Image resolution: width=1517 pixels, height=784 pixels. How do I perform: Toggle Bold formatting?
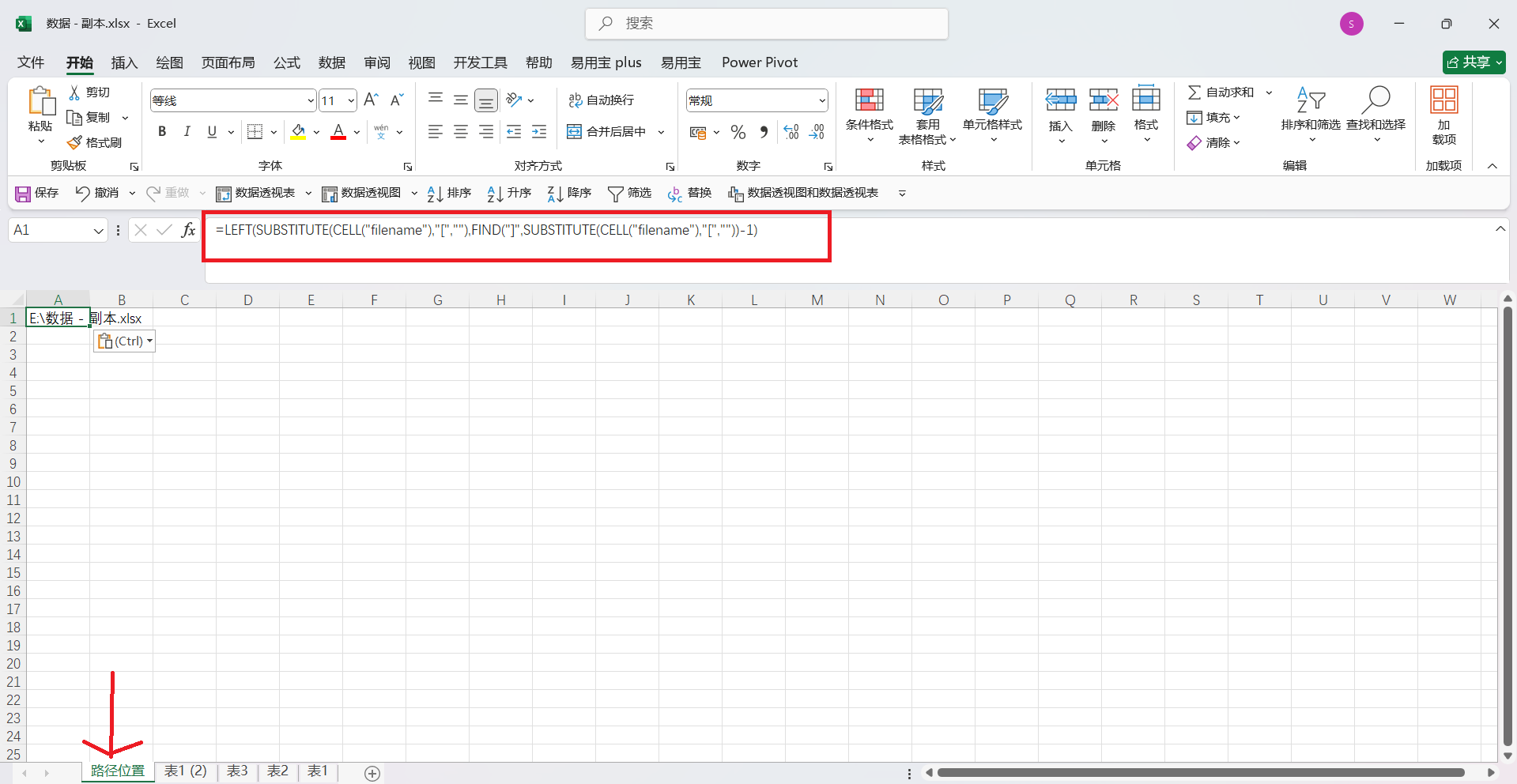coord(162,132)
